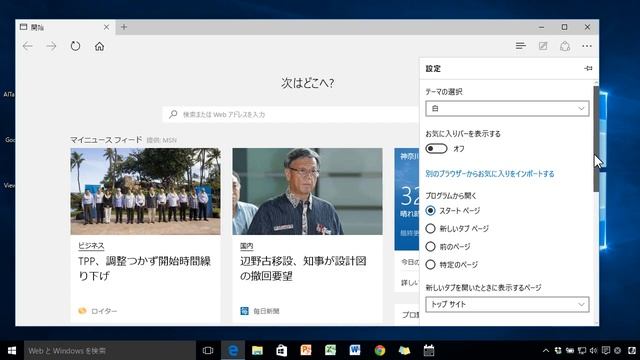Open トップ サイト dropdown
The image size is (640, 360).
point(507,304)
